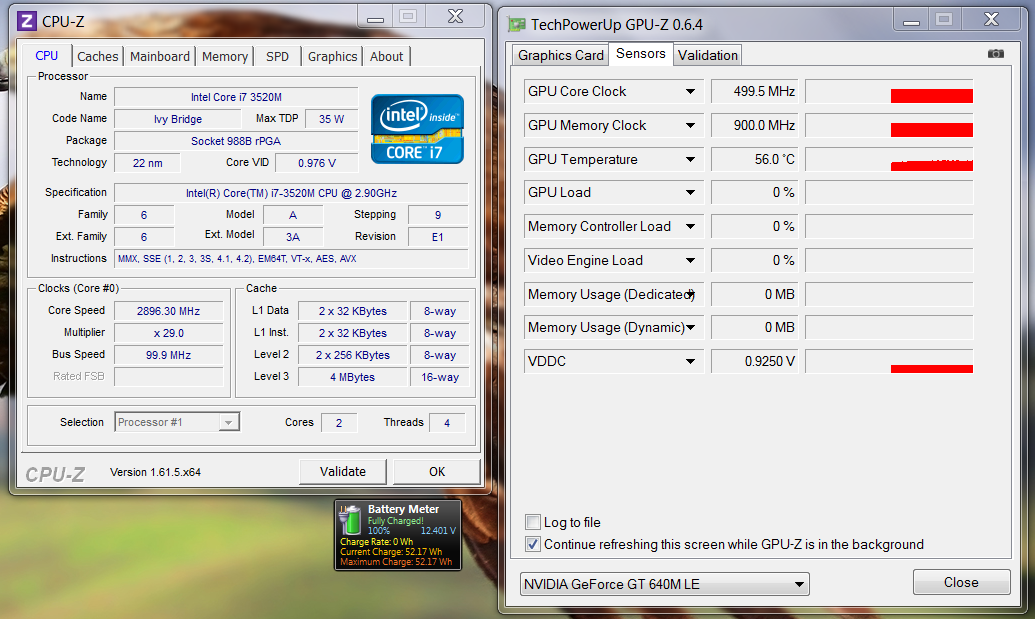Open the Video Engine Load dropdown
Image resolution: width=1035 pixels, height=619 pixels.
[x=690, y=260]
